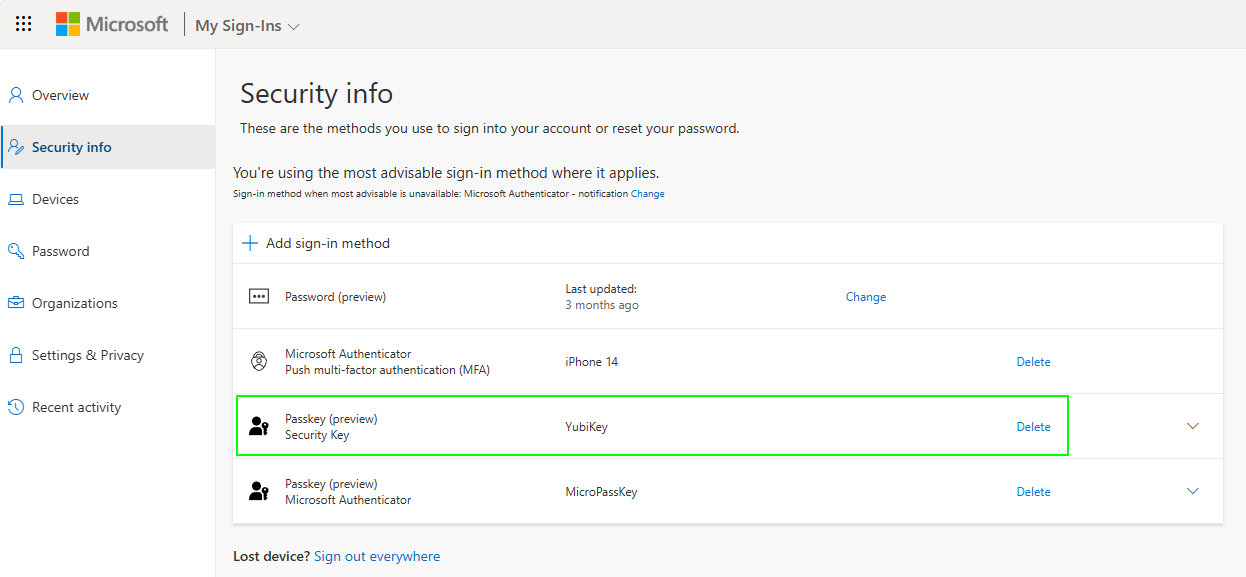Open Devices in the sidebar
The width and height of the screenshot is (1246, 577).
(108, 199)
